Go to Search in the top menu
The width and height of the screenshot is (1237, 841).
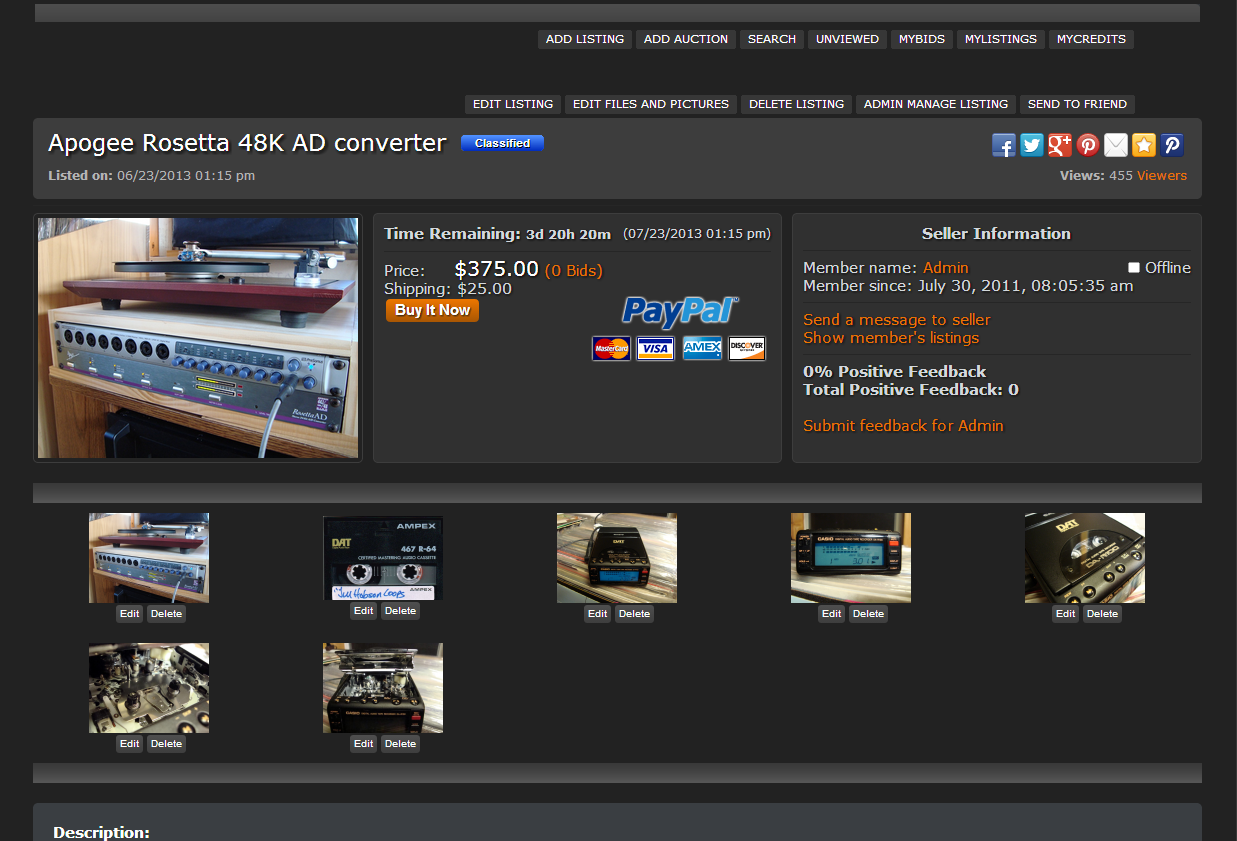pos(772,39)
